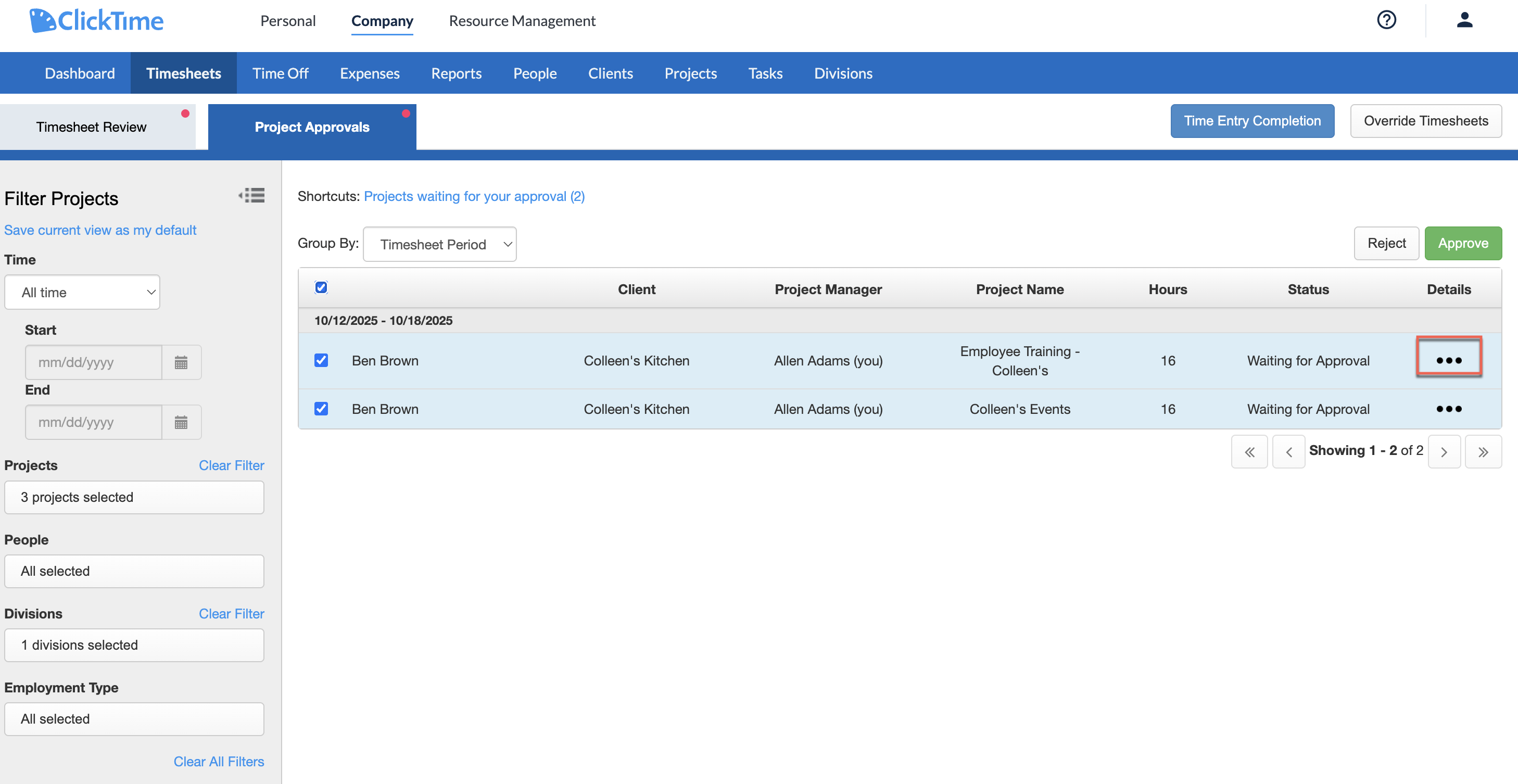Select the Timesheets tab
Image resolution: width=1518 pixels, height=784 pixels.
point(184,73)
